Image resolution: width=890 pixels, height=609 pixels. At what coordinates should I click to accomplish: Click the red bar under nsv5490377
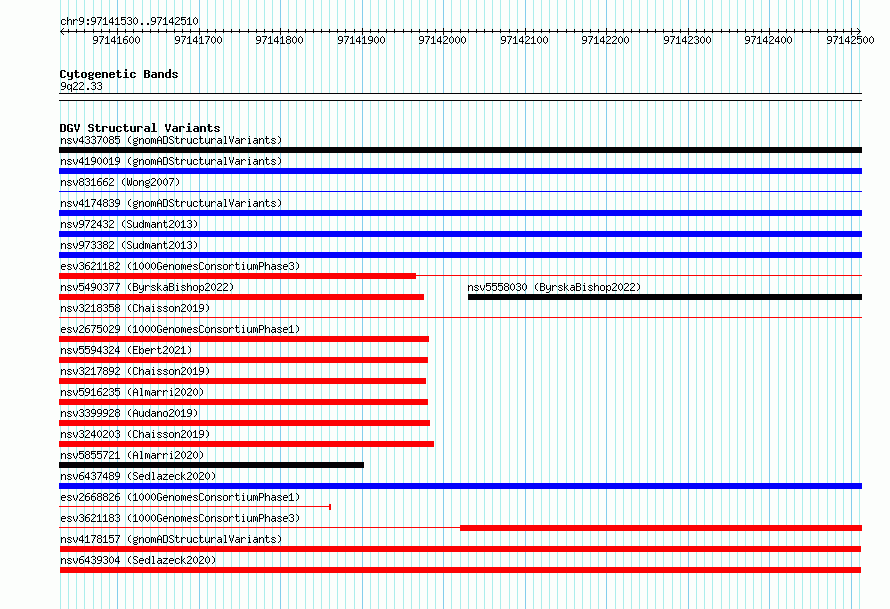pos(241,297)
